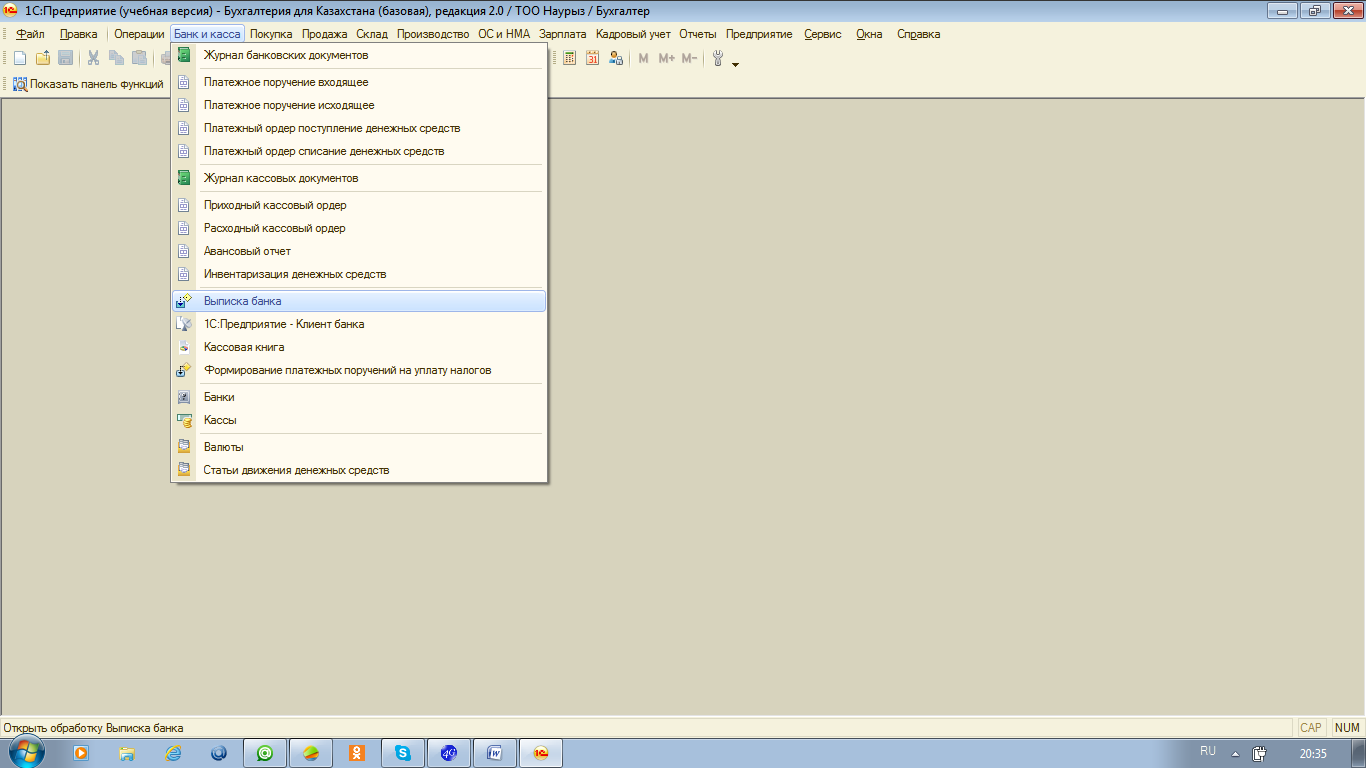This screenshot has height=768, width=1366.
Task: Open the Производство menu
Action: pos(433,34)
